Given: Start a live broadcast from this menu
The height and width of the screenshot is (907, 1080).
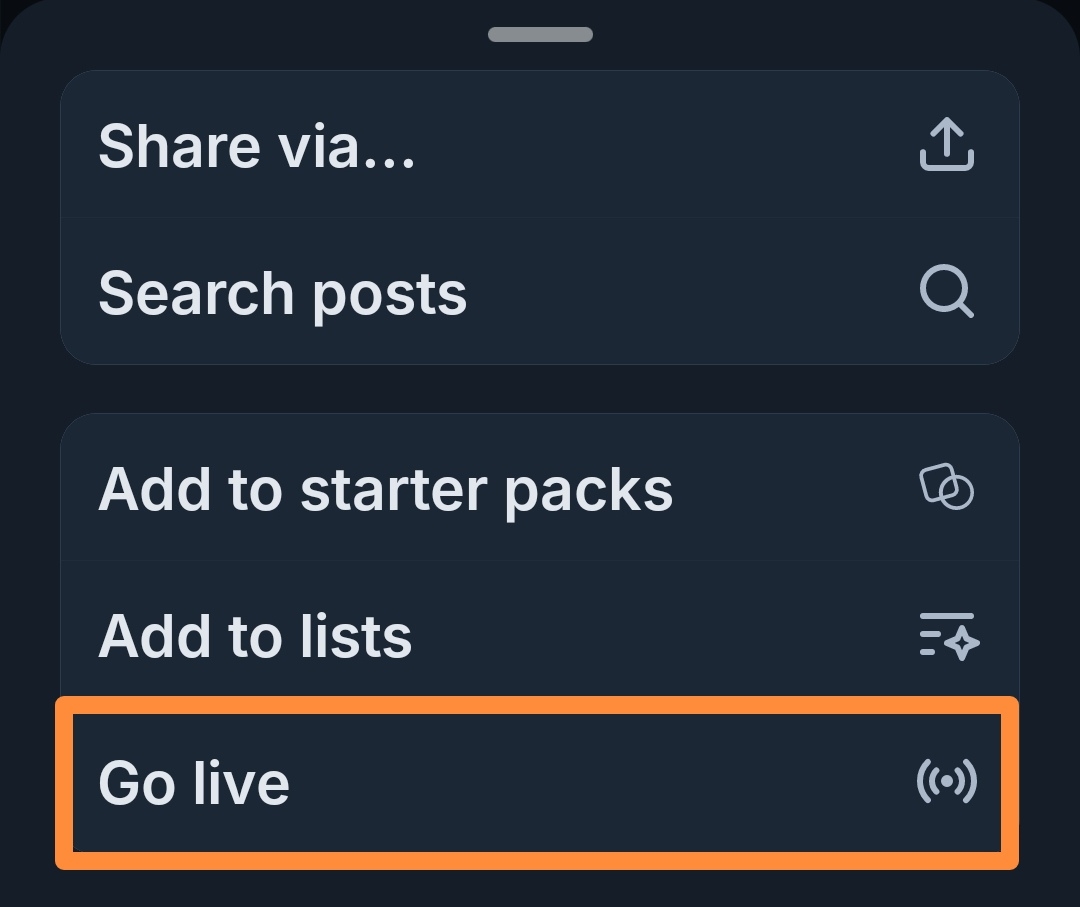Looking at the screenshot, I should tap(538, 782).
